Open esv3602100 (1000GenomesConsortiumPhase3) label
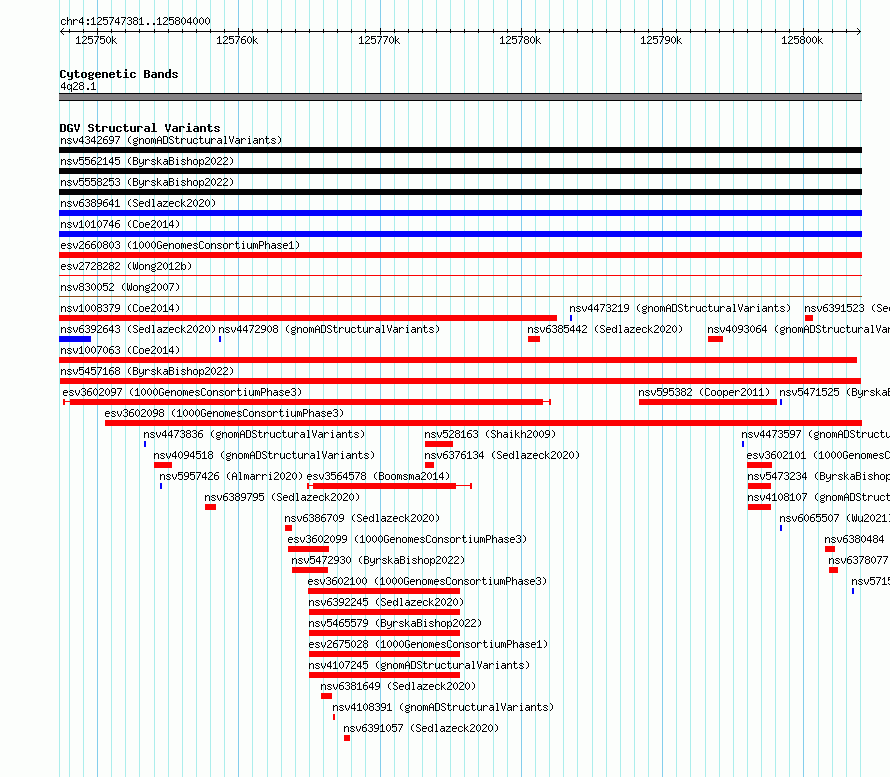This screenshot has width=890, height=777. coord(427,581)
